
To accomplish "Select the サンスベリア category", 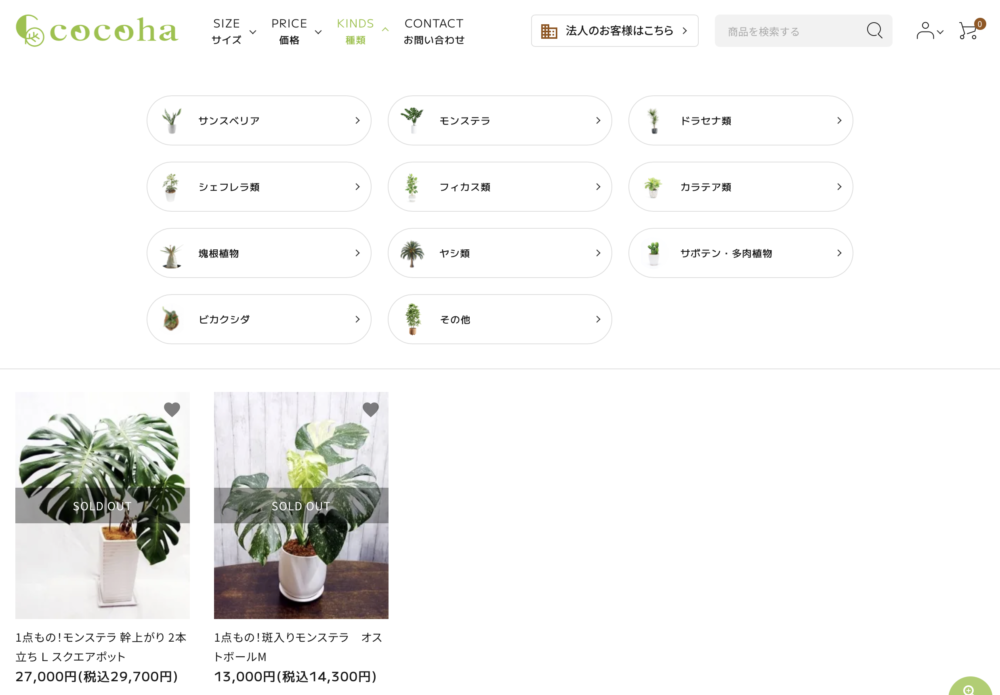I will point(259,121).
